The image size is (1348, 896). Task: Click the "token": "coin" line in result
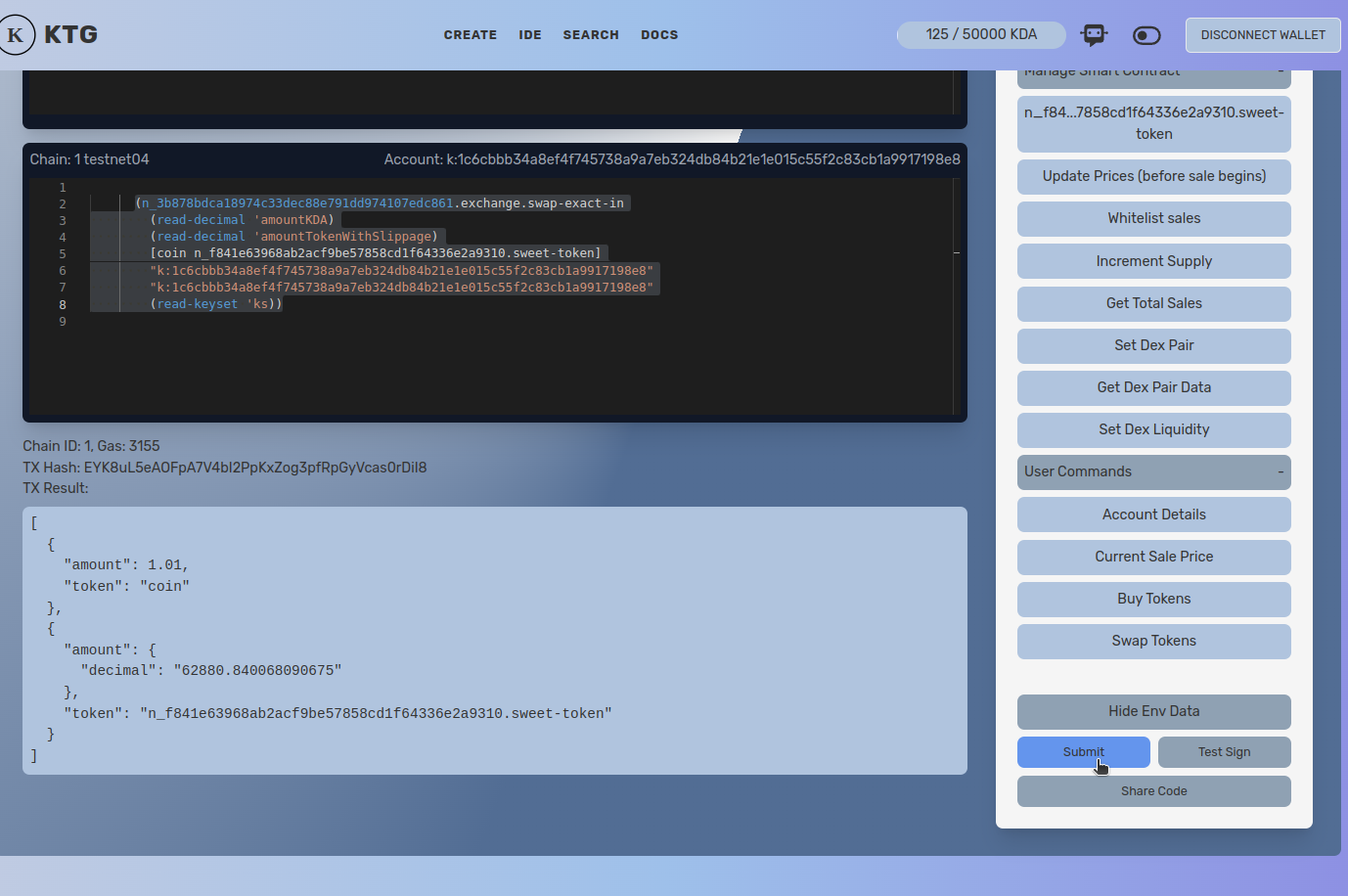pyautogui.click(x=126, y=587)
